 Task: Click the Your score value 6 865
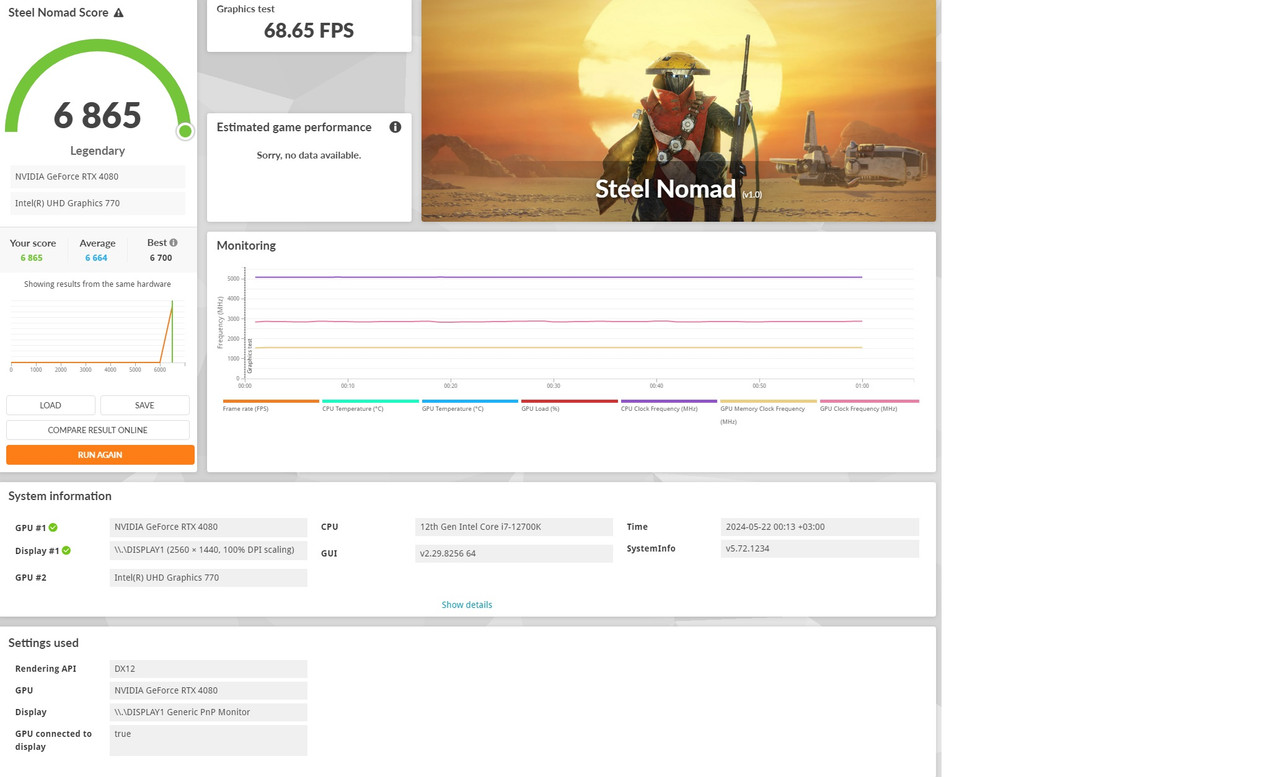(x=31, y=258)
